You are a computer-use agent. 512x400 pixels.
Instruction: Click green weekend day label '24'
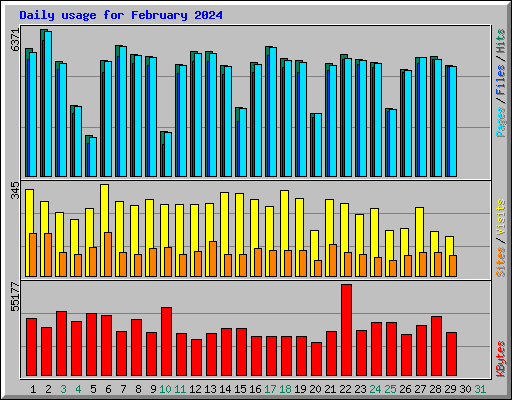click(375, 389)
